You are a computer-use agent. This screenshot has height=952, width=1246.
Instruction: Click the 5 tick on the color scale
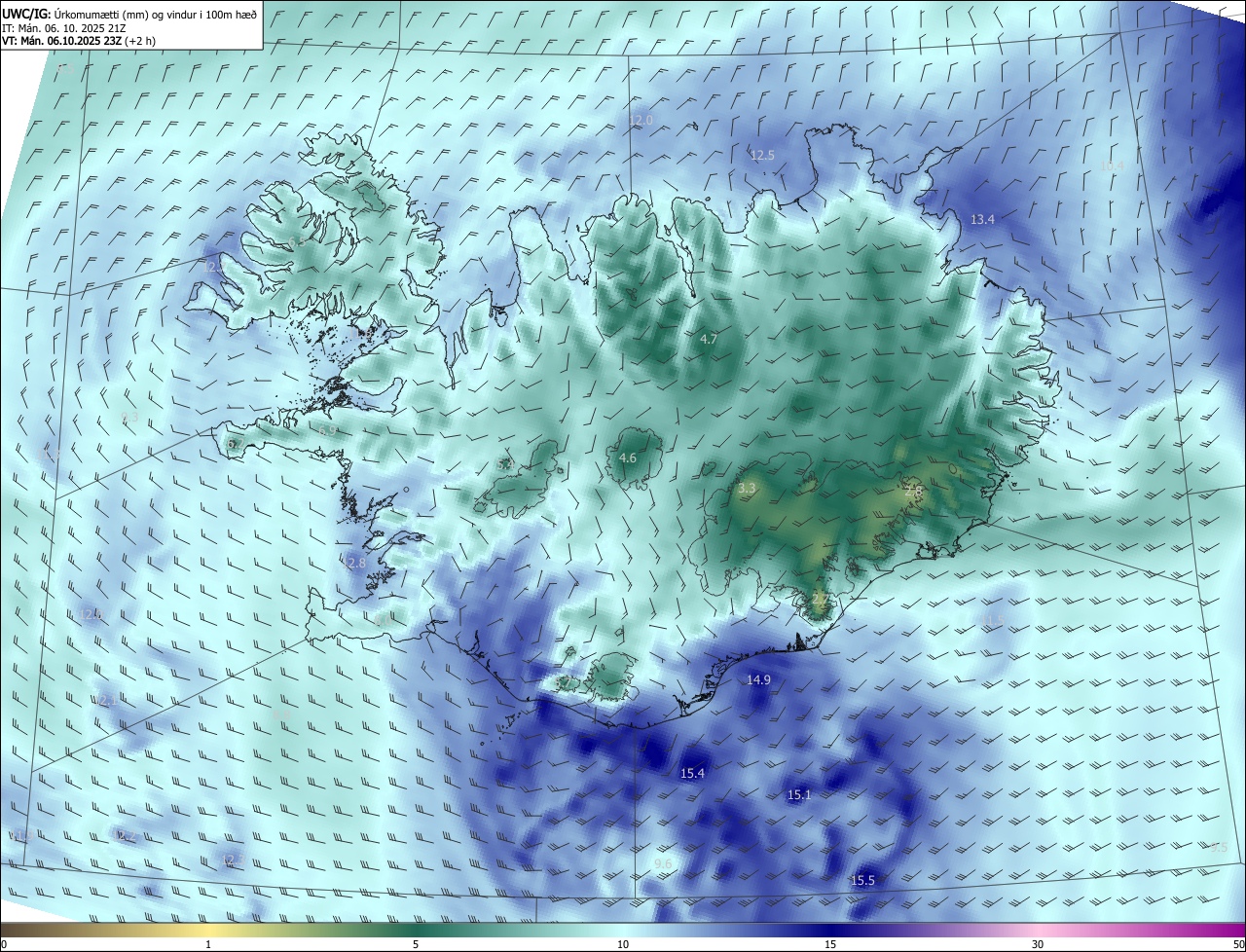[416, 944]
